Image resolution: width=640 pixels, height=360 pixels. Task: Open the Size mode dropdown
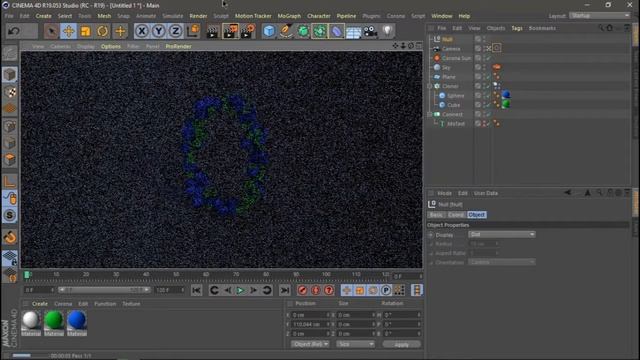click(355, 344)
